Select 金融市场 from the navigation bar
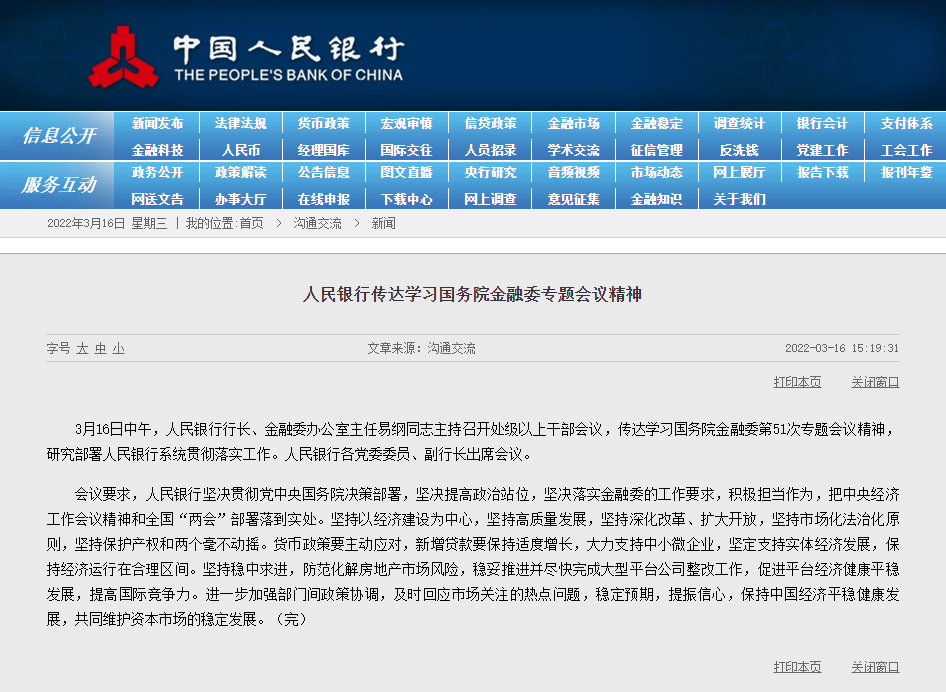Image resolution: width=946 pixels, height=692 pixels. (x=575, y=123)
